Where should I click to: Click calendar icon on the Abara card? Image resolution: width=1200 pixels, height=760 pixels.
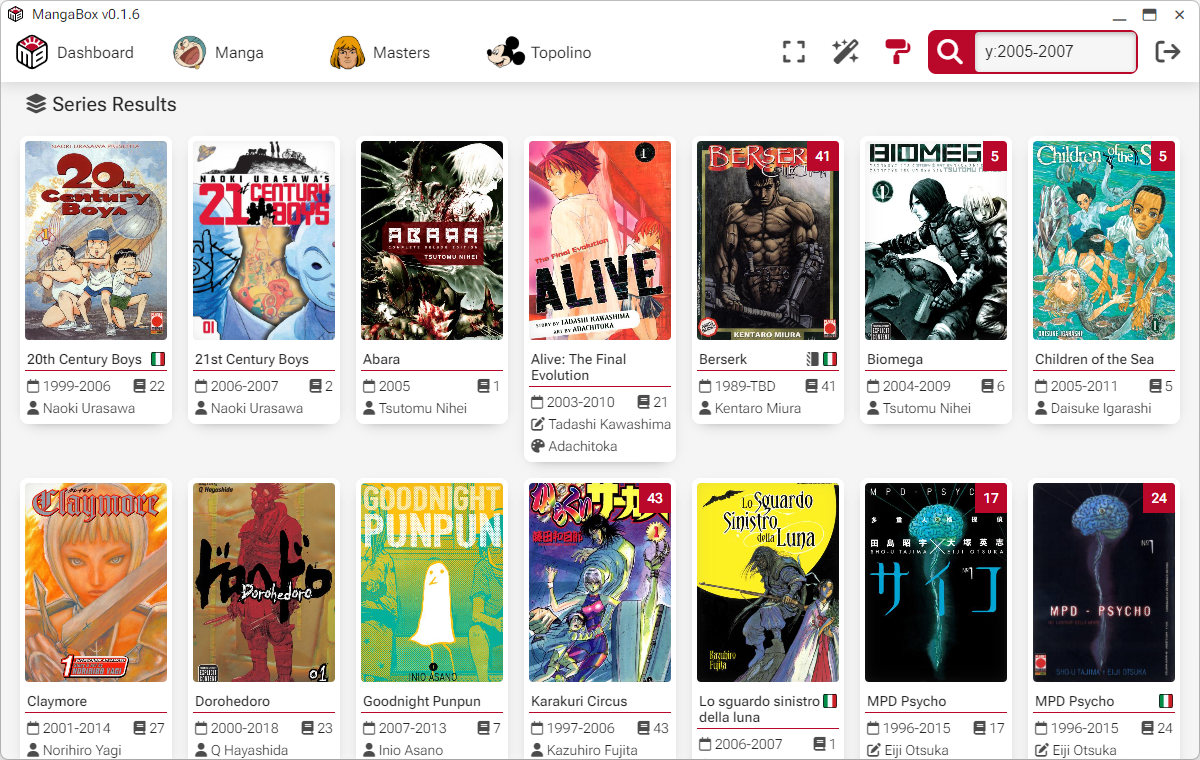pyautogui.click(x=369, y=386)
